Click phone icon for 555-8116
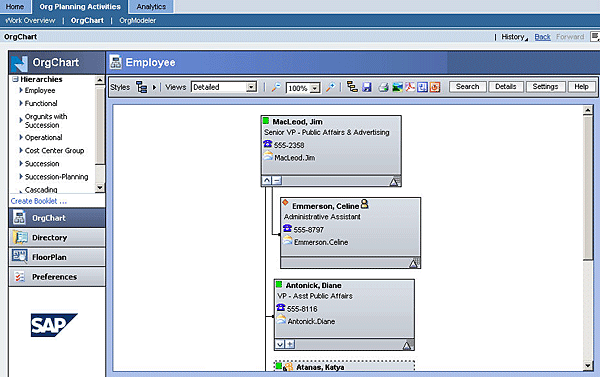The height and width of the screenshot is (377, 600). [x=280, y=308]
